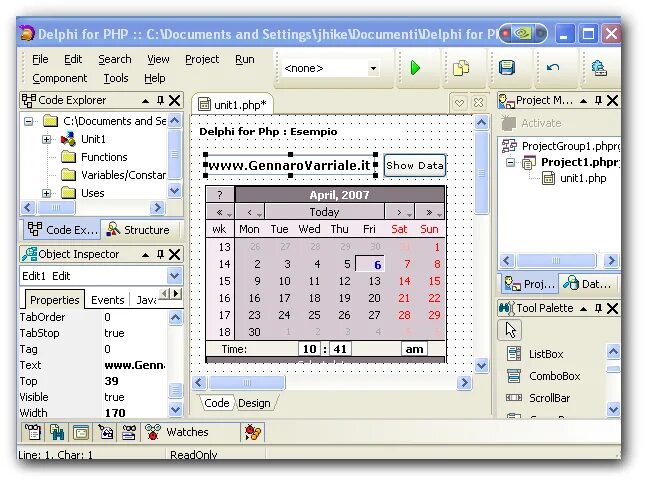Click the undo arrow toolbar icon
Screen dimensions: 645x483
click(x=553, y=67)
